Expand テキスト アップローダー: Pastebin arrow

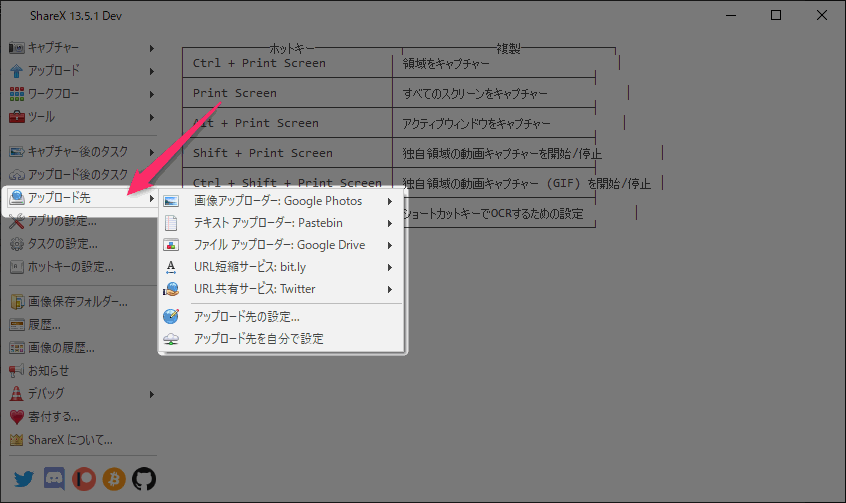(x=390, y=223)
